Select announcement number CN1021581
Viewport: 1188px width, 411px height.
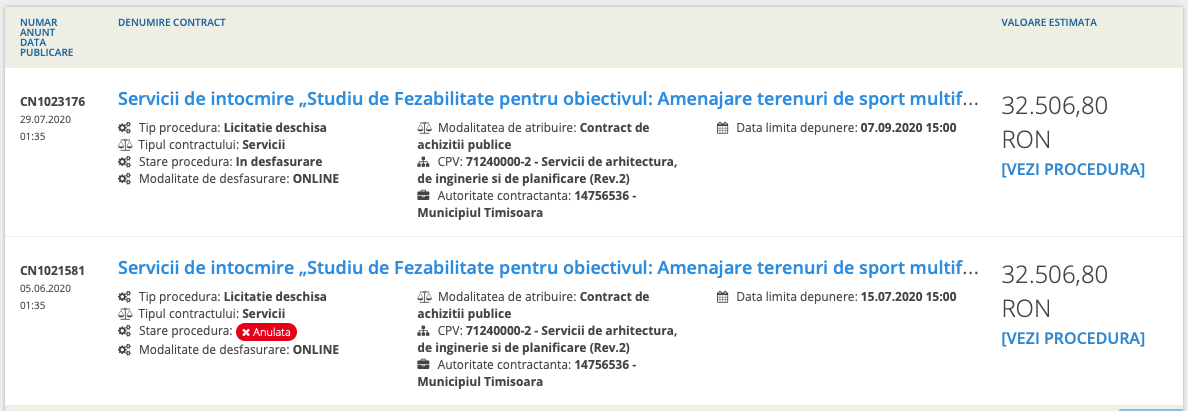(53, 270)
